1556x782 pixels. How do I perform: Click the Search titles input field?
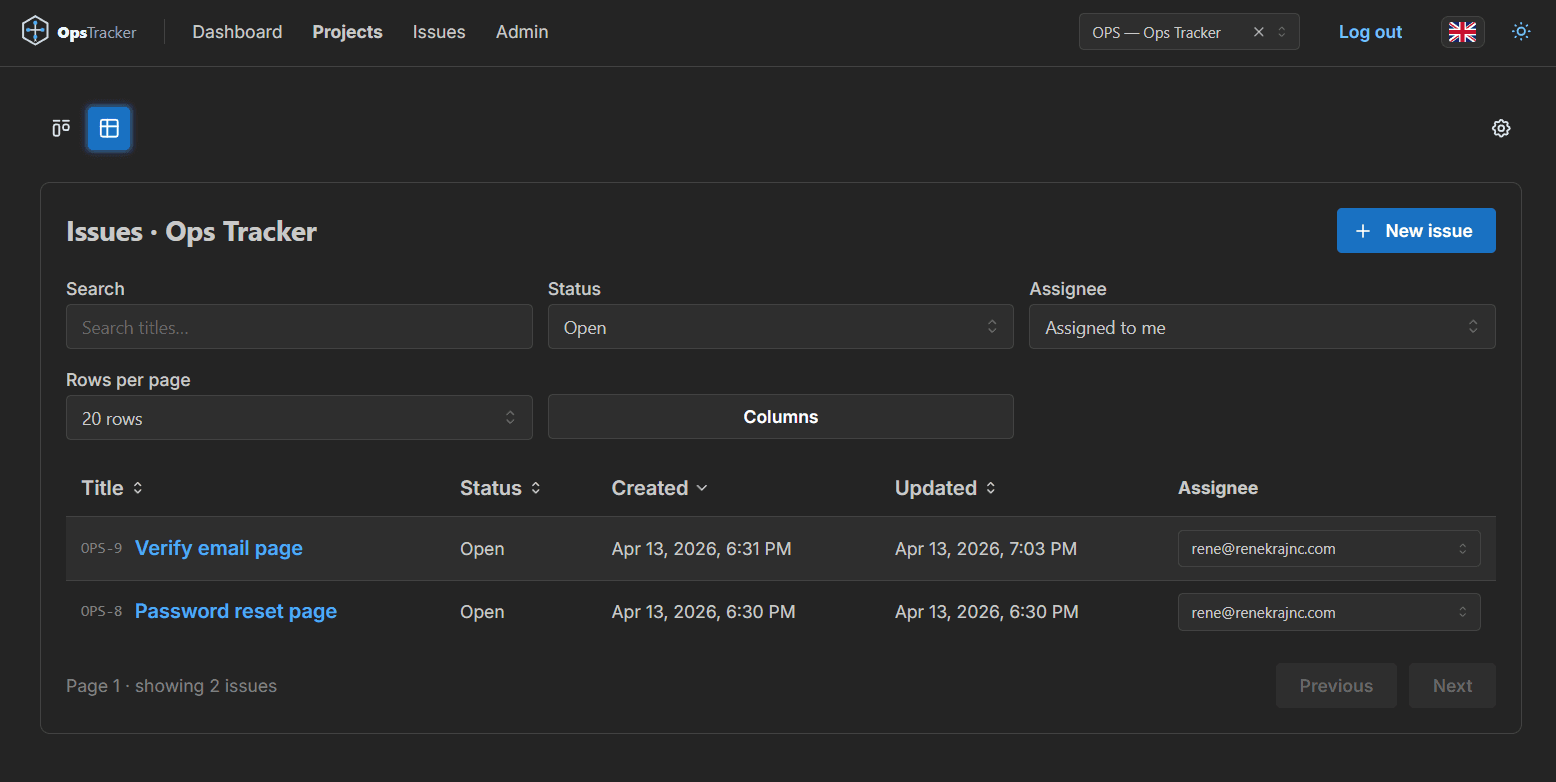[x=299, y=326]
